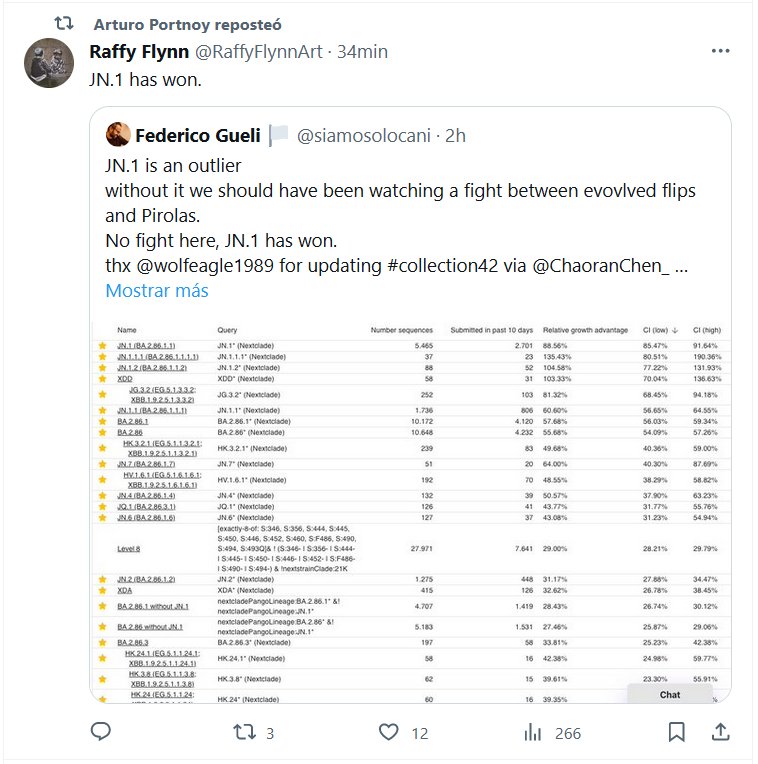758x764 pixels.
Task: Toggle the star beside BA.2.86.1 row
Action: coord(101,422)
